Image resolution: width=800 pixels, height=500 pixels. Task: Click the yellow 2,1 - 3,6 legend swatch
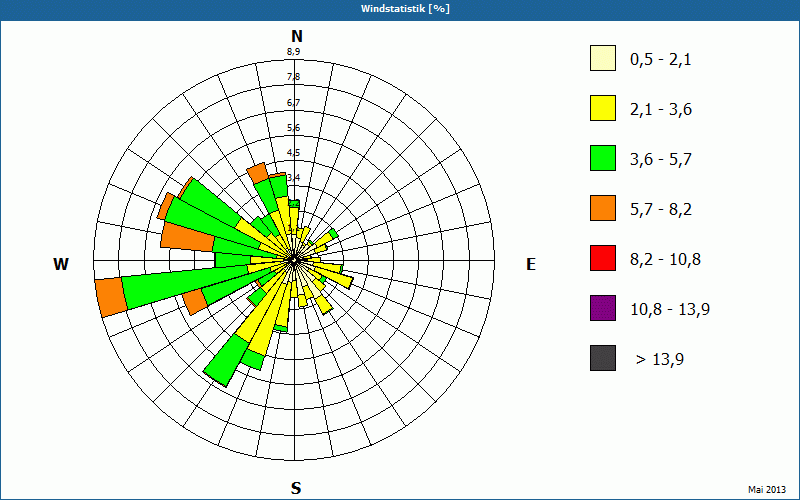603,108
